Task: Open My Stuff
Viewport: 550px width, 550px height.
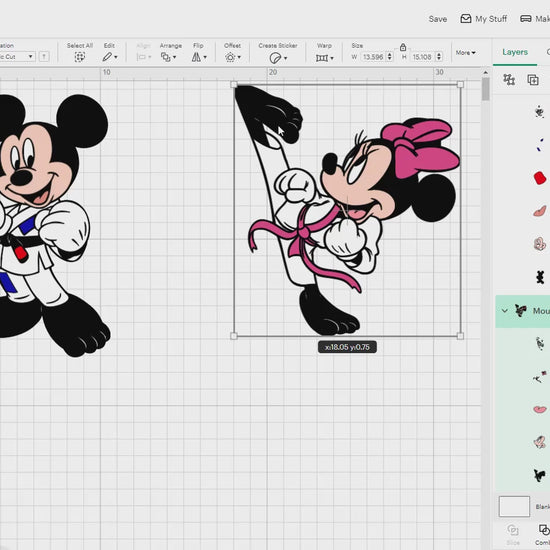Action: click(x=483, y=19)
